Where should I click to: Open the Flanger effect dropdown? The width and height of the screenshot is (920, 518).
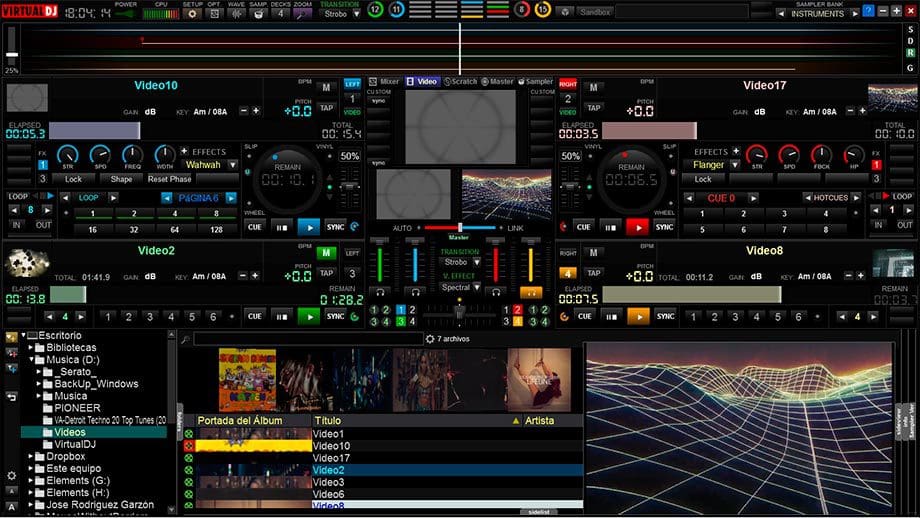pos(735,165)
